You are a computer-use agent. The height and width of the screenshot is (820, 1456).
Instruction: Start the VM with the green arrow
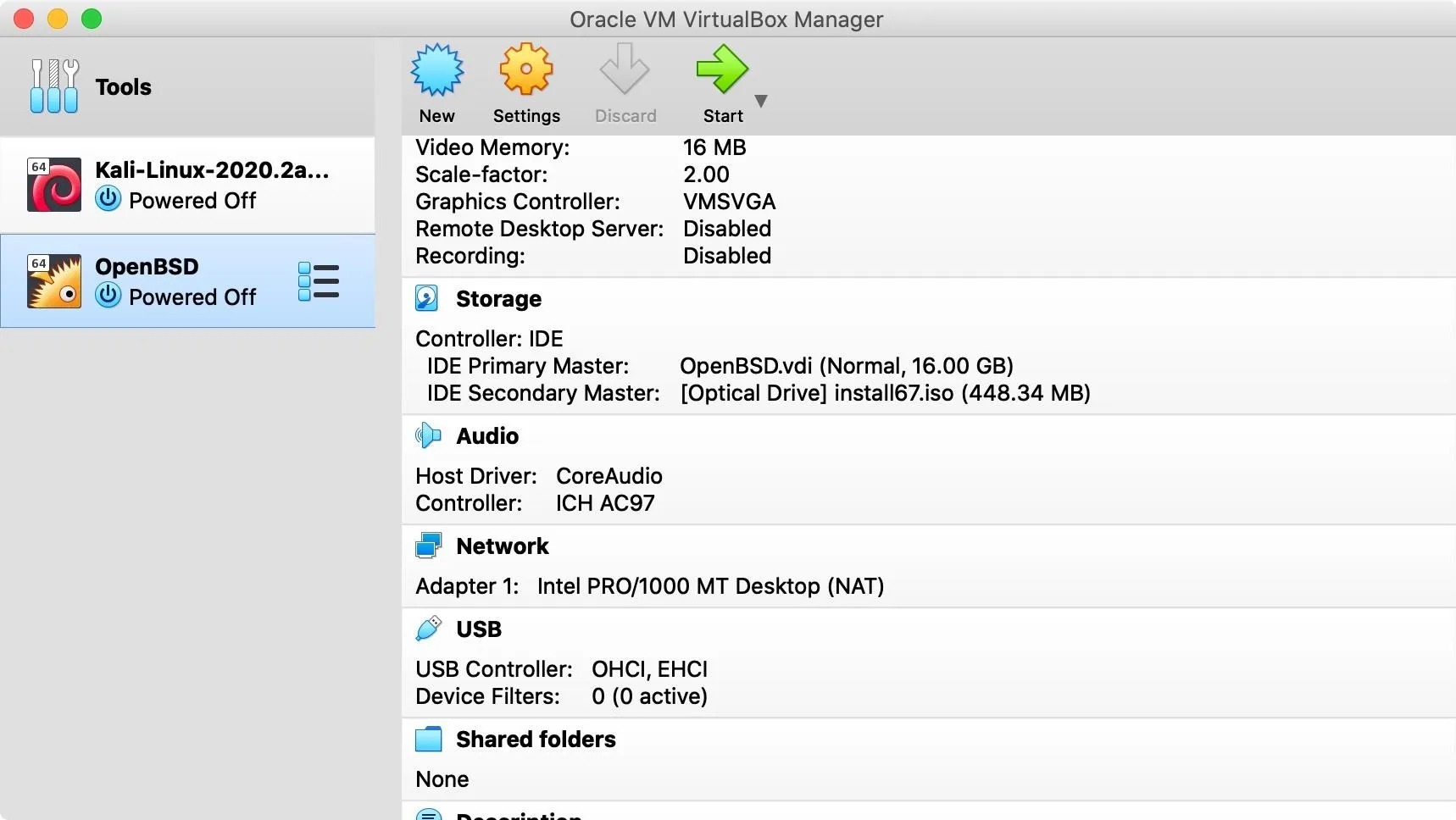click(722, 69)
